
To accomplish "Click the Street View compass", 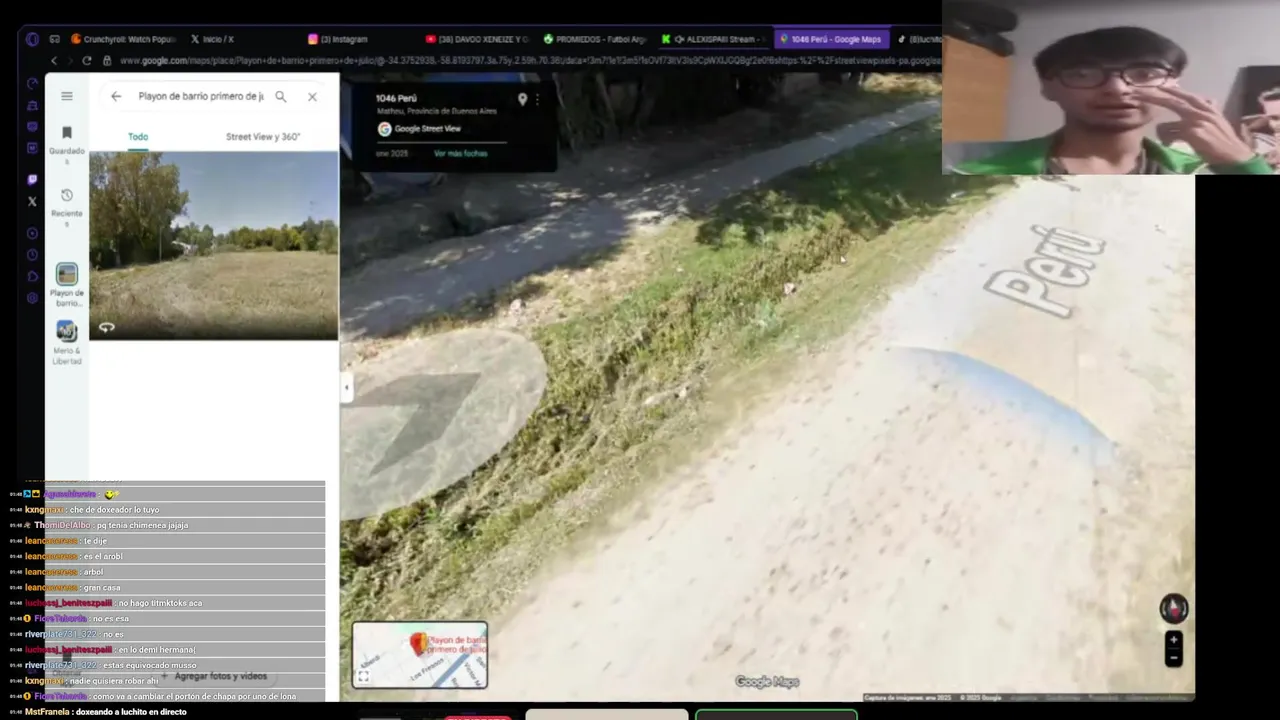I will pyautogui.click(x=1174, y=608).
